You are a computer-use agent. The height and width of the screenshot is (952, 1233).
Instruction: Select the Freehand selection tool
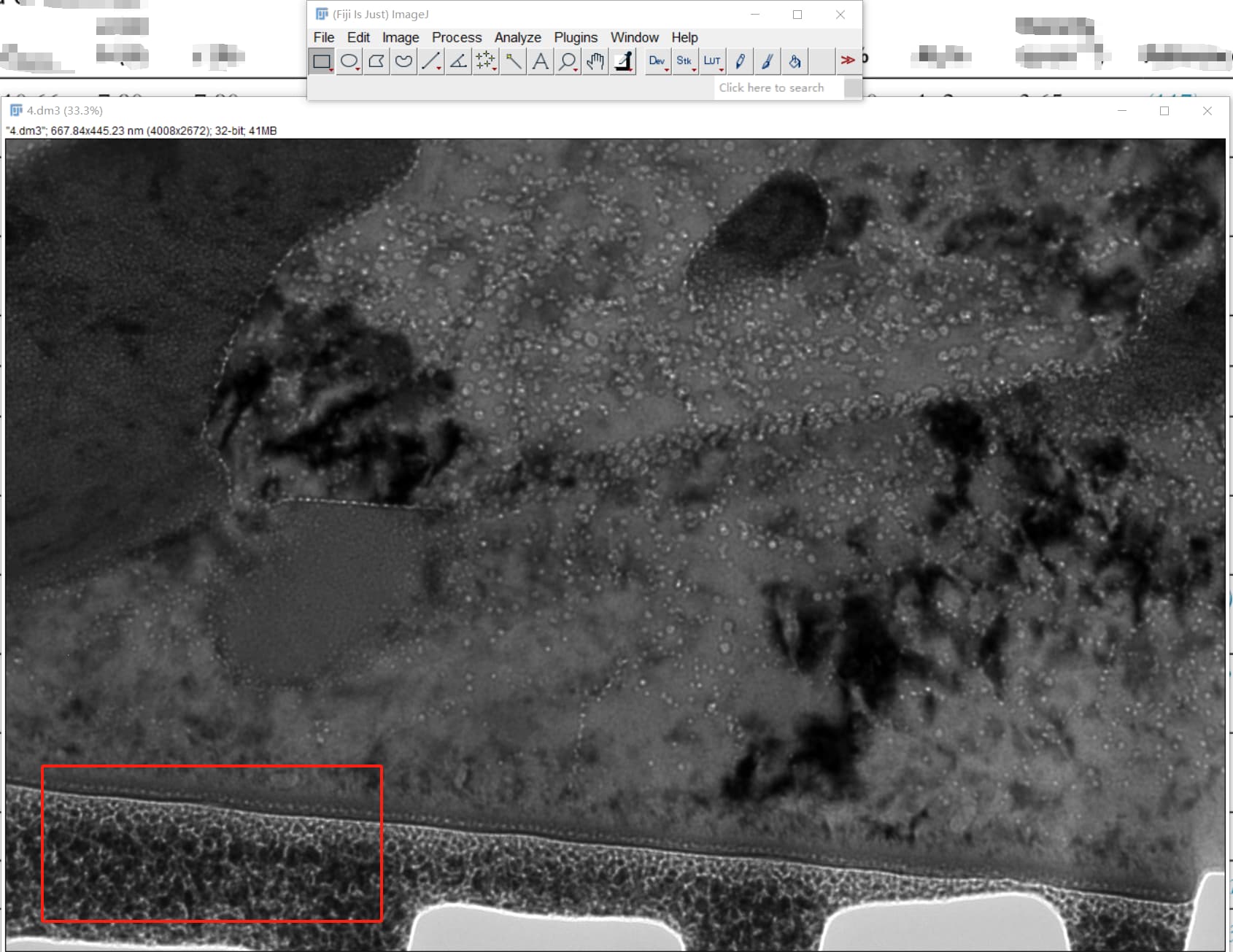click(x=402, y=61)
